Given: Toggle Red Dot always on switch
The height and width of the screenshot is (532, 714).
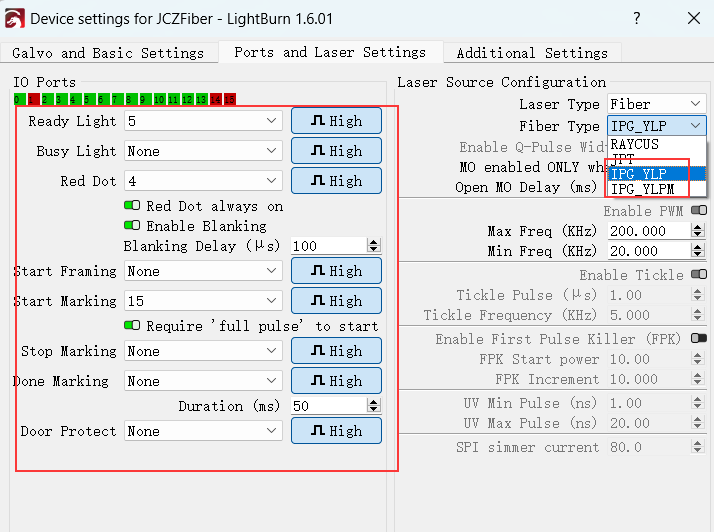Looking at the screenshot, I should click(x=132, y=205).
